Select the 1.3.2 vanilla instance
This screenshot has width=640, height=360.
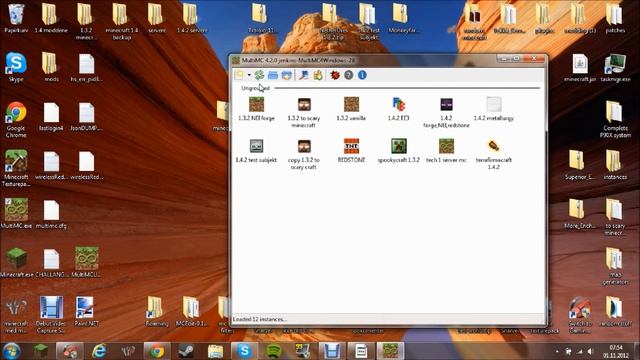351,109
